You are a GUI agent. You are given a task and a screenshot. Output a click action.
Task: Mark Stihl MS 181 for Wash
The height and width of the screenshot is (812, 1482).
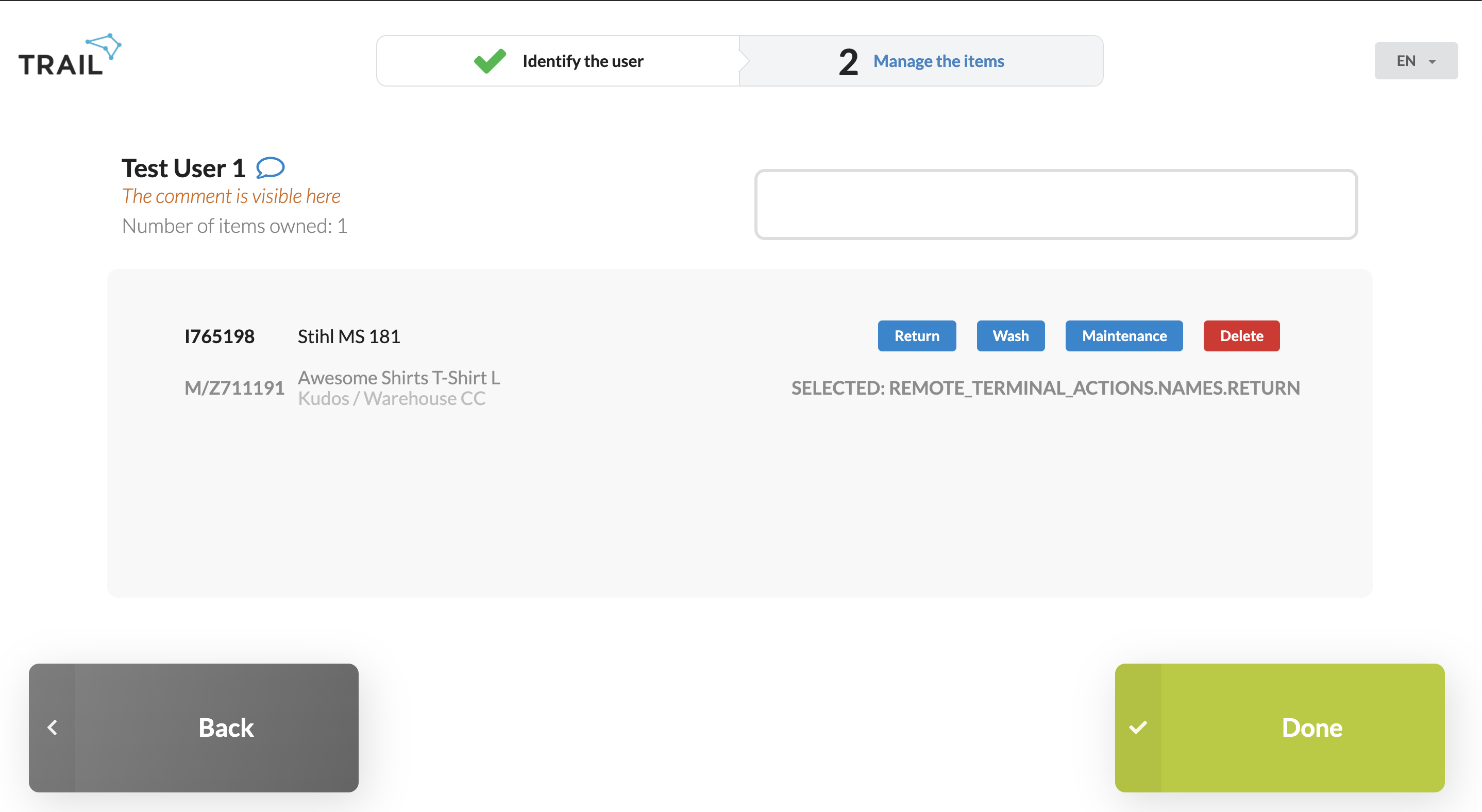(x=1011, y=336)
